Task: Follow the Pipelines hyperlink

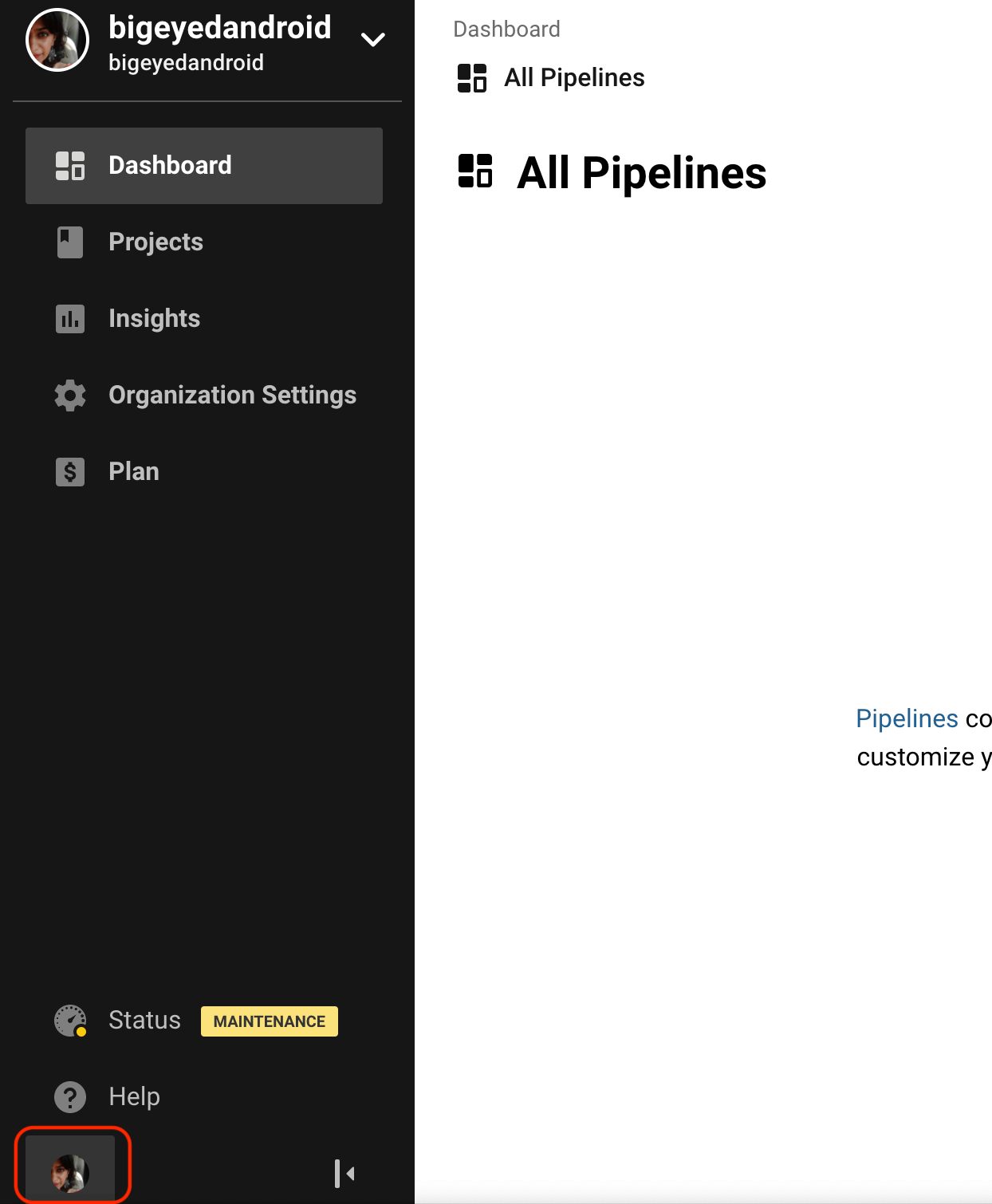Action: pyautogui.click(x=907, y=718)
